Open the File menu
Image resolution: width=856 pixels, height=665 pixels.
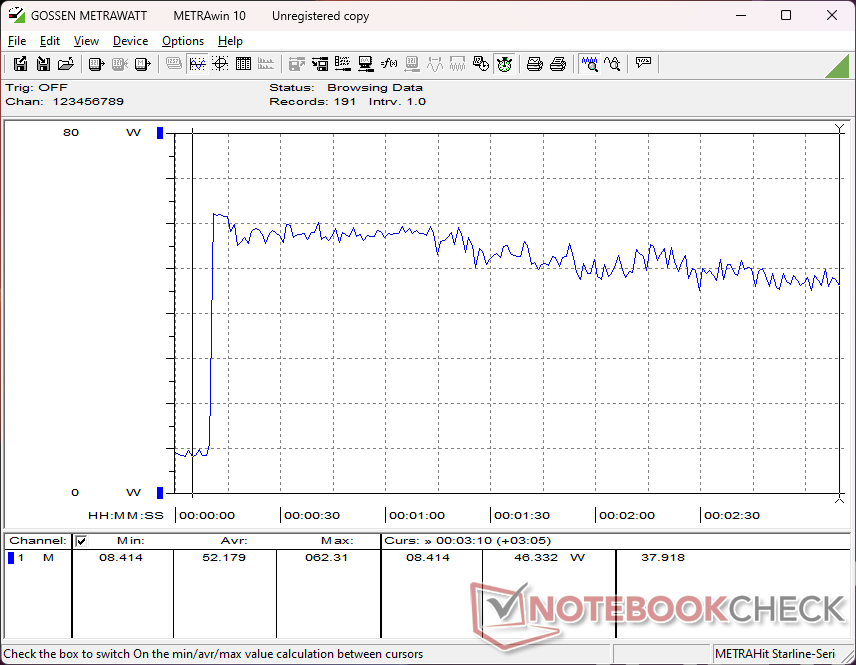(17, 41)
